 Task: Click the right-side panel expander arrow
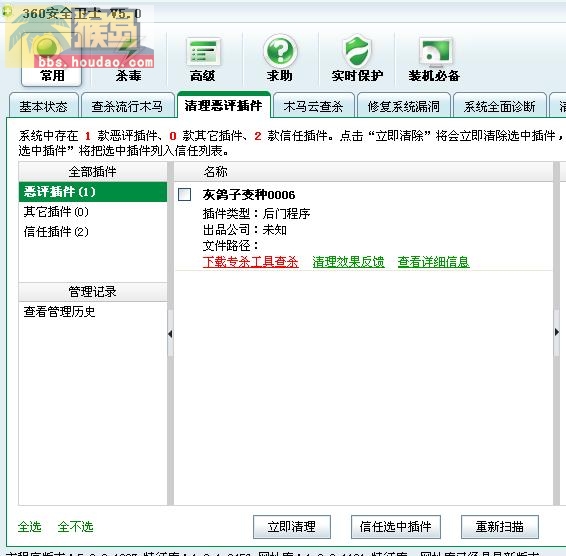(x=557, y=332)
